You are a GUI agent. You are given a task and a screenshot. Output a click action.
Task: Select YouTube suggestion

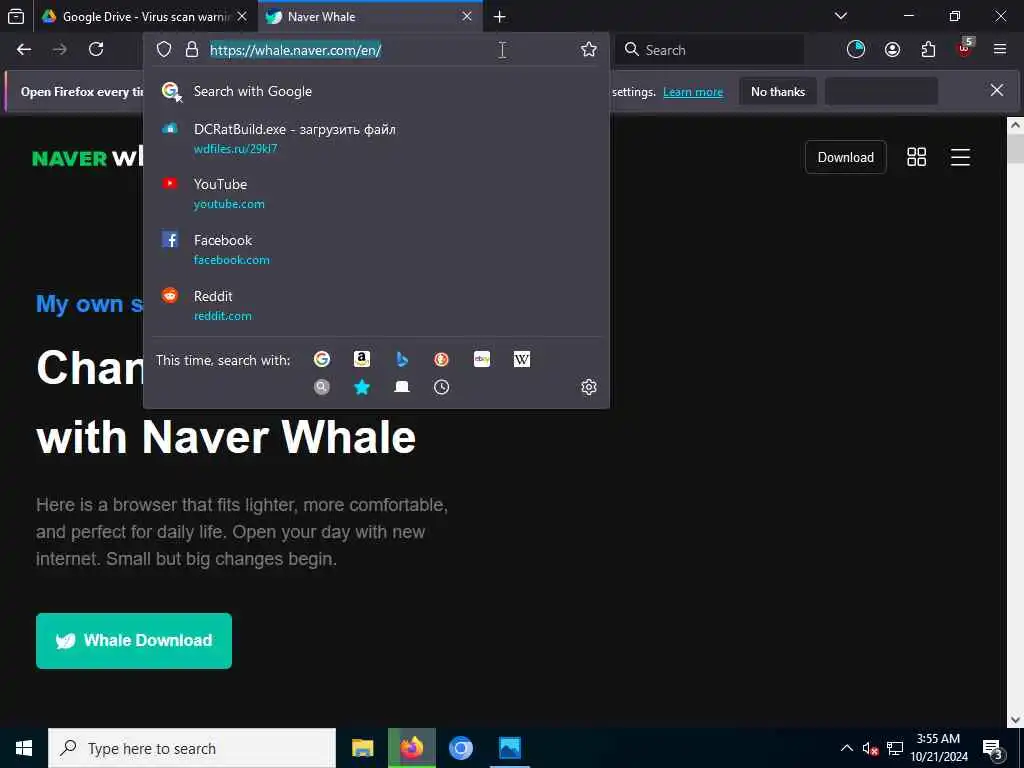(x=376, y=194)
